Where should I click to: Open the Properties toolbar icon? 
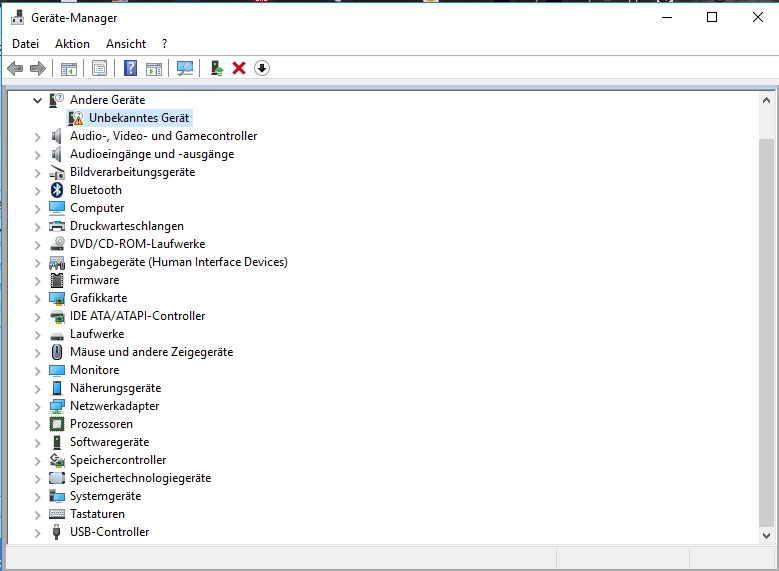coord(99,69)
